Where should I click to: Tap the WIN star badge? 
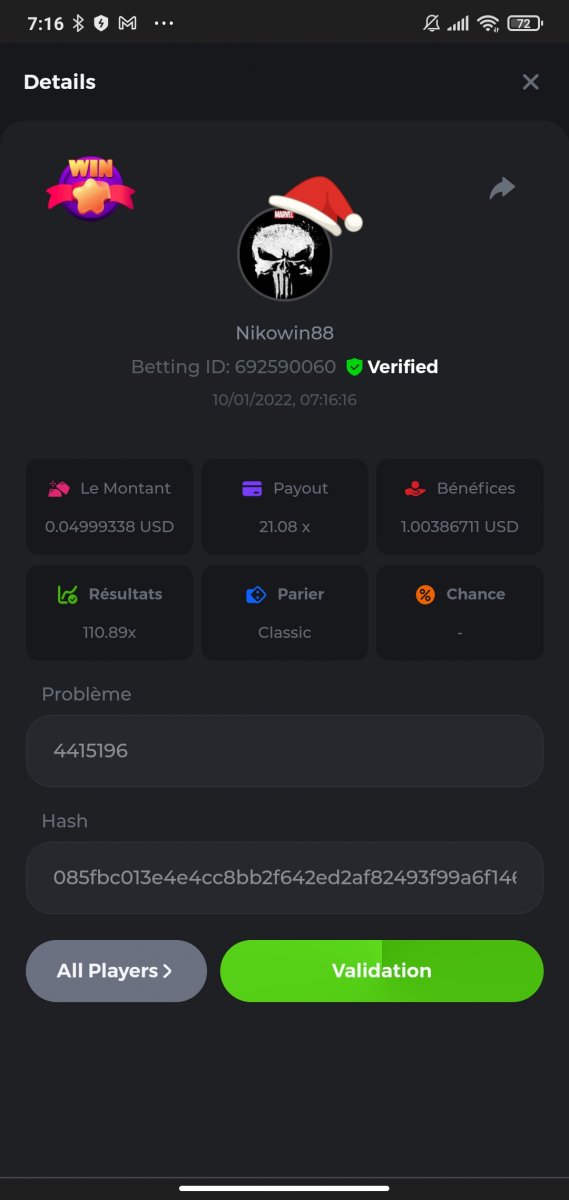click(x=90, y=187)
